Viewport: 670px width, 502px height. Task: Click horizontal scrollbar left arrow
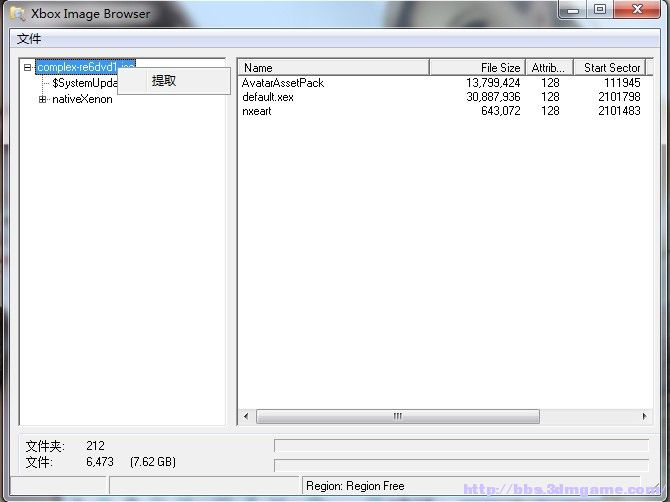pos(246,416)
